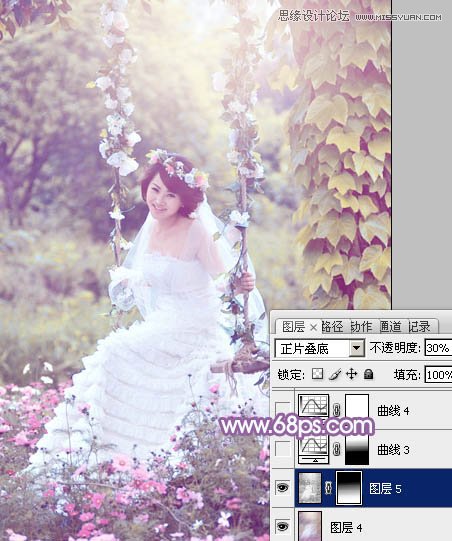Lock transparent pixels icon

pyautogui.click(x=317, y=374)
